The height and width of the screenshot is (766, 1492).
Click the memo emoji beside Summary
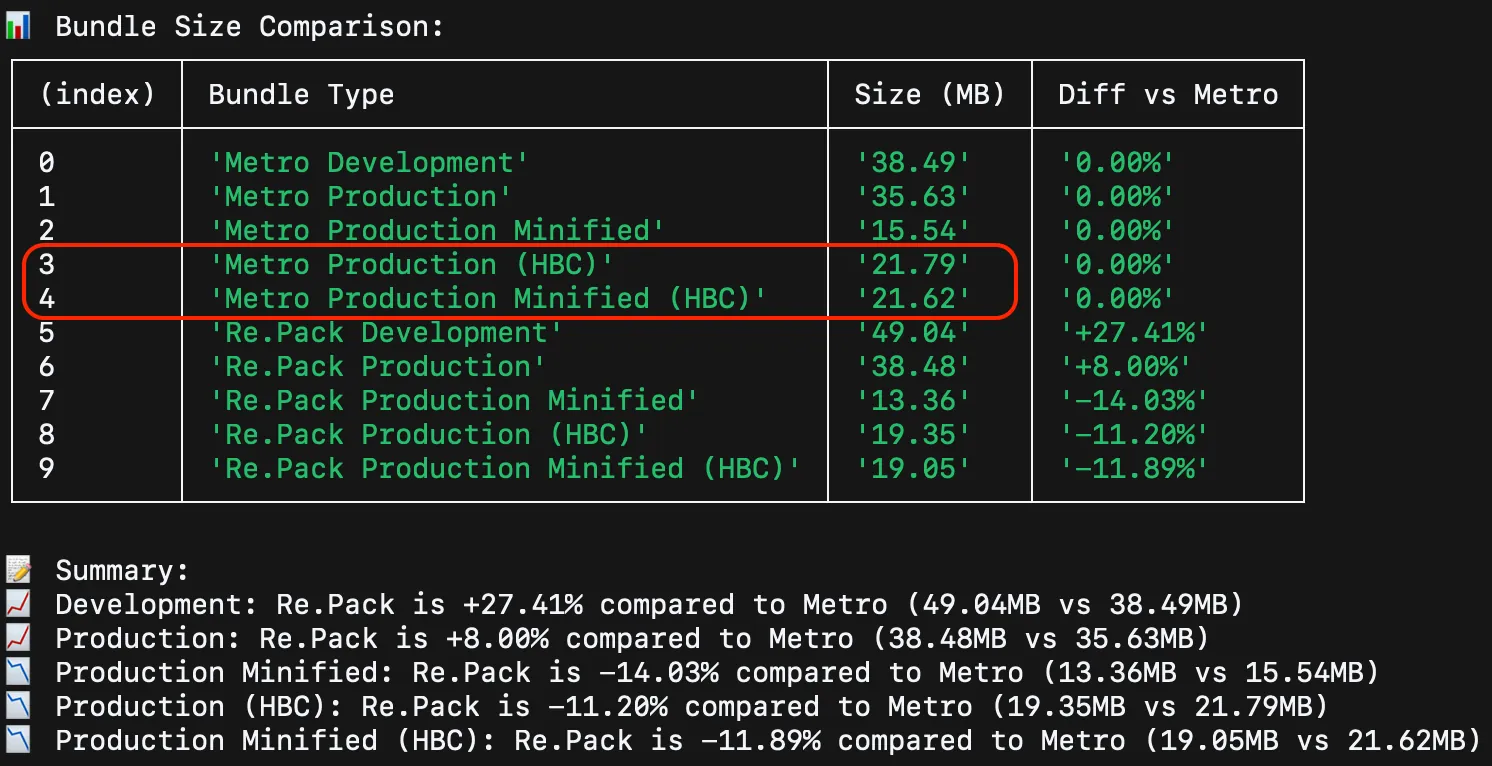point(18,571)
